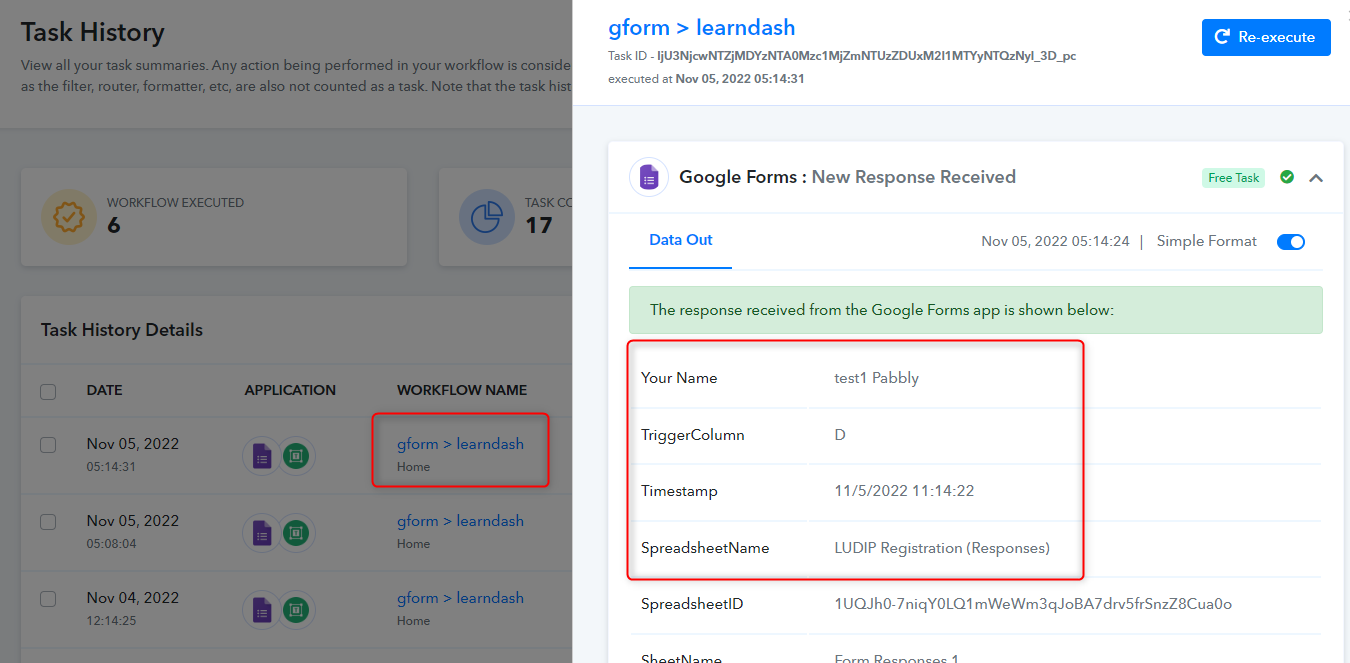This screenshot has width=1350, height=663.
Task: Click the green success checkmark status icon
Action: 1287,177
